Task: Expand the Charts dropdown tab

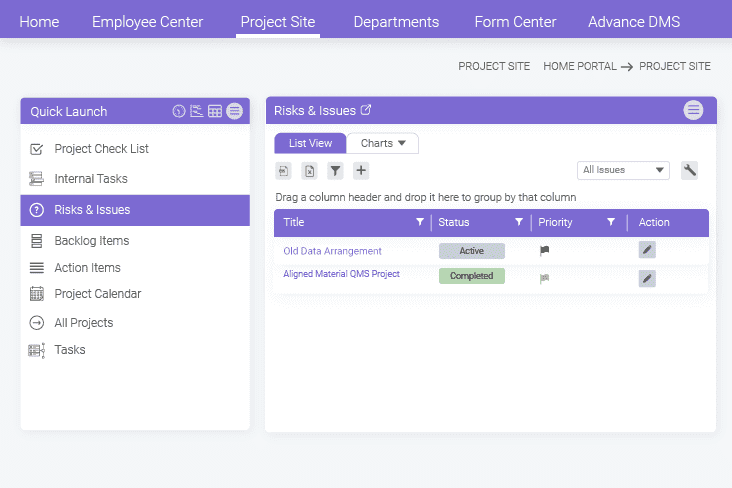Action: pyautogui.click(x=383, y=143)
